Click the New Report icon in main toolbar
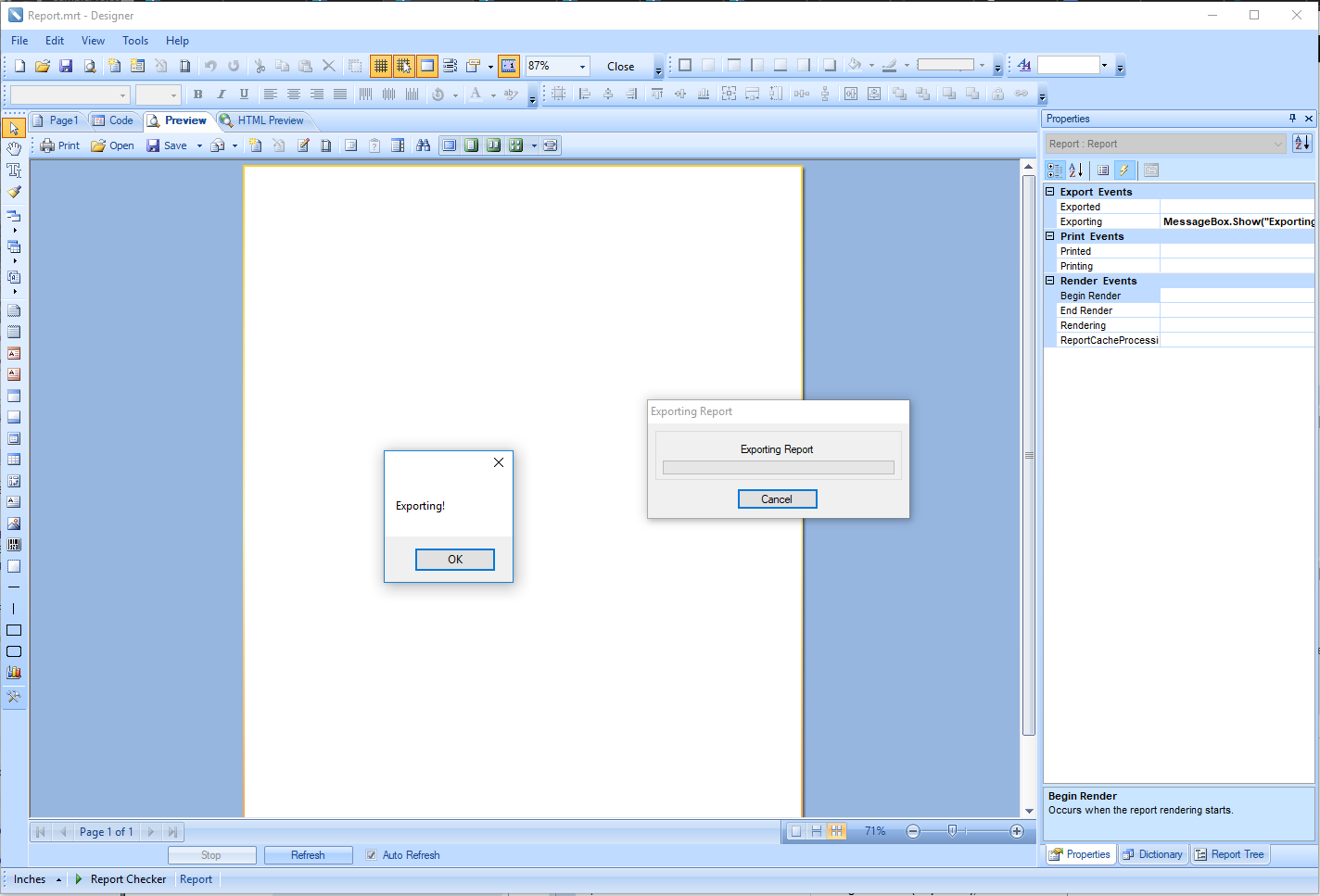1320x896 pixels. click(x=19, y=66)
